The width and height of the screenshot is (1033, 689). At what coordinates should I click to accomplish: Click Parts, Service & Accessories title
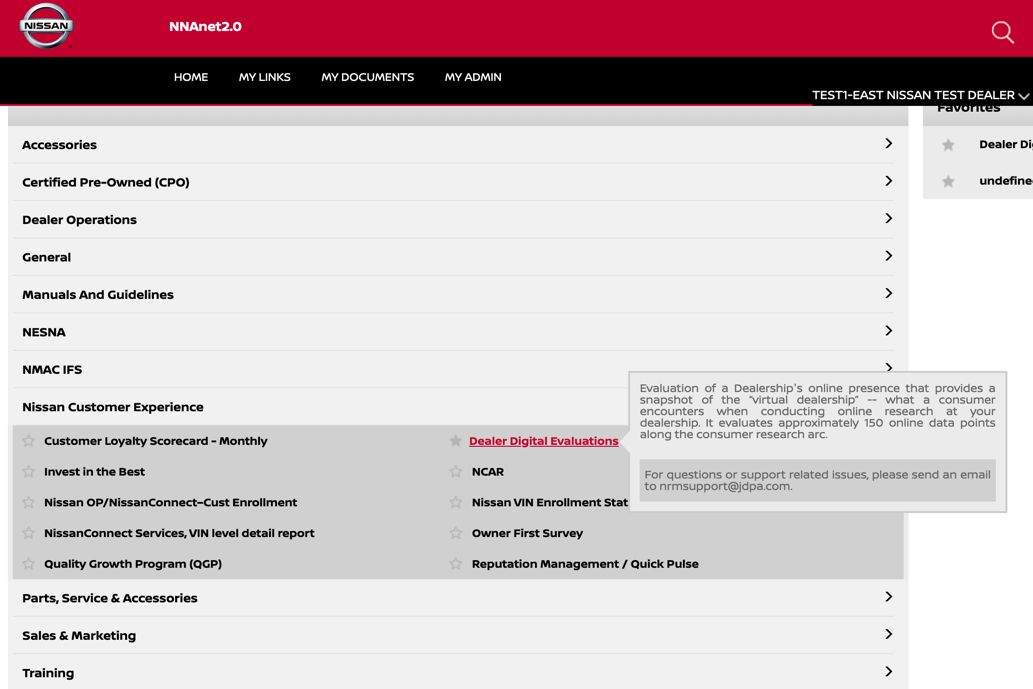(x=109, y=598)
